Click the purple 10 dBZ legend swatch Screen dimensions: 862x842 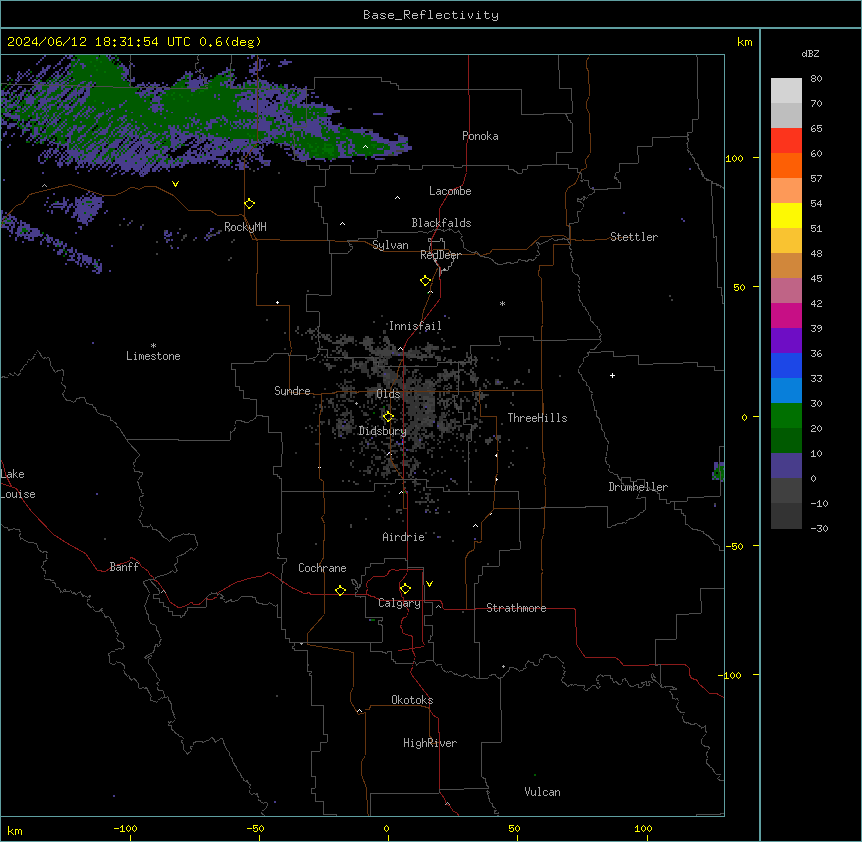786,466
